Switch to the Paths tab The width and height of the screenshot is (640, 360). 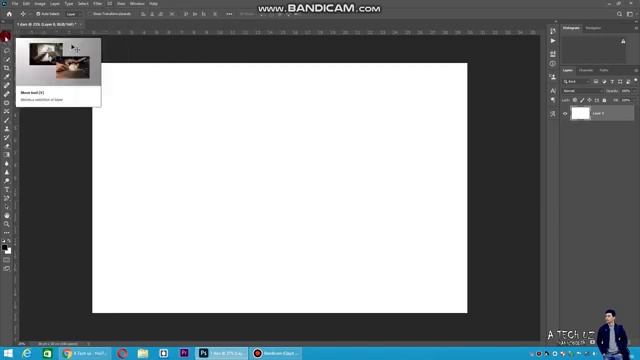604,70
